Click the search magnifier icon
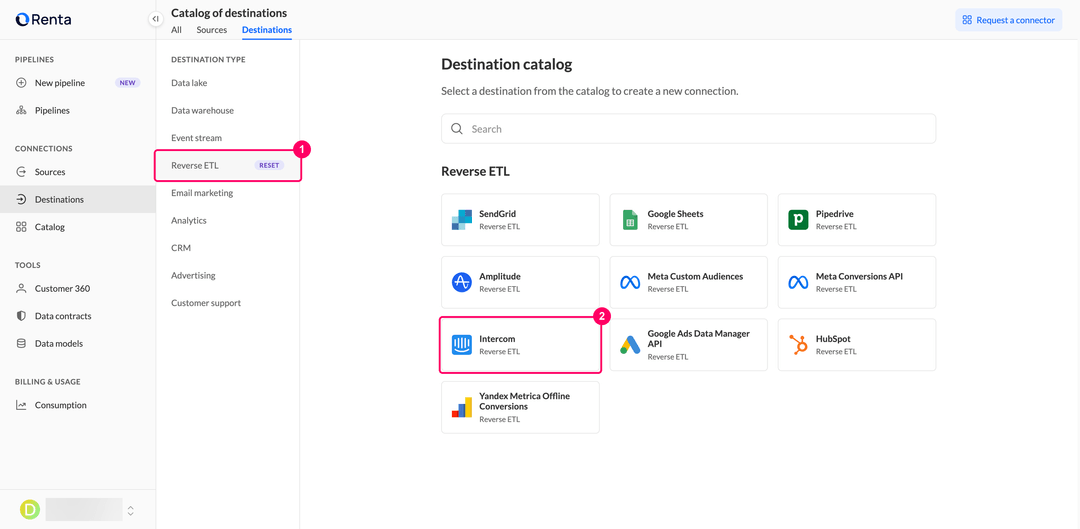Screen dimensions: 1080x529 pos(457,129)
